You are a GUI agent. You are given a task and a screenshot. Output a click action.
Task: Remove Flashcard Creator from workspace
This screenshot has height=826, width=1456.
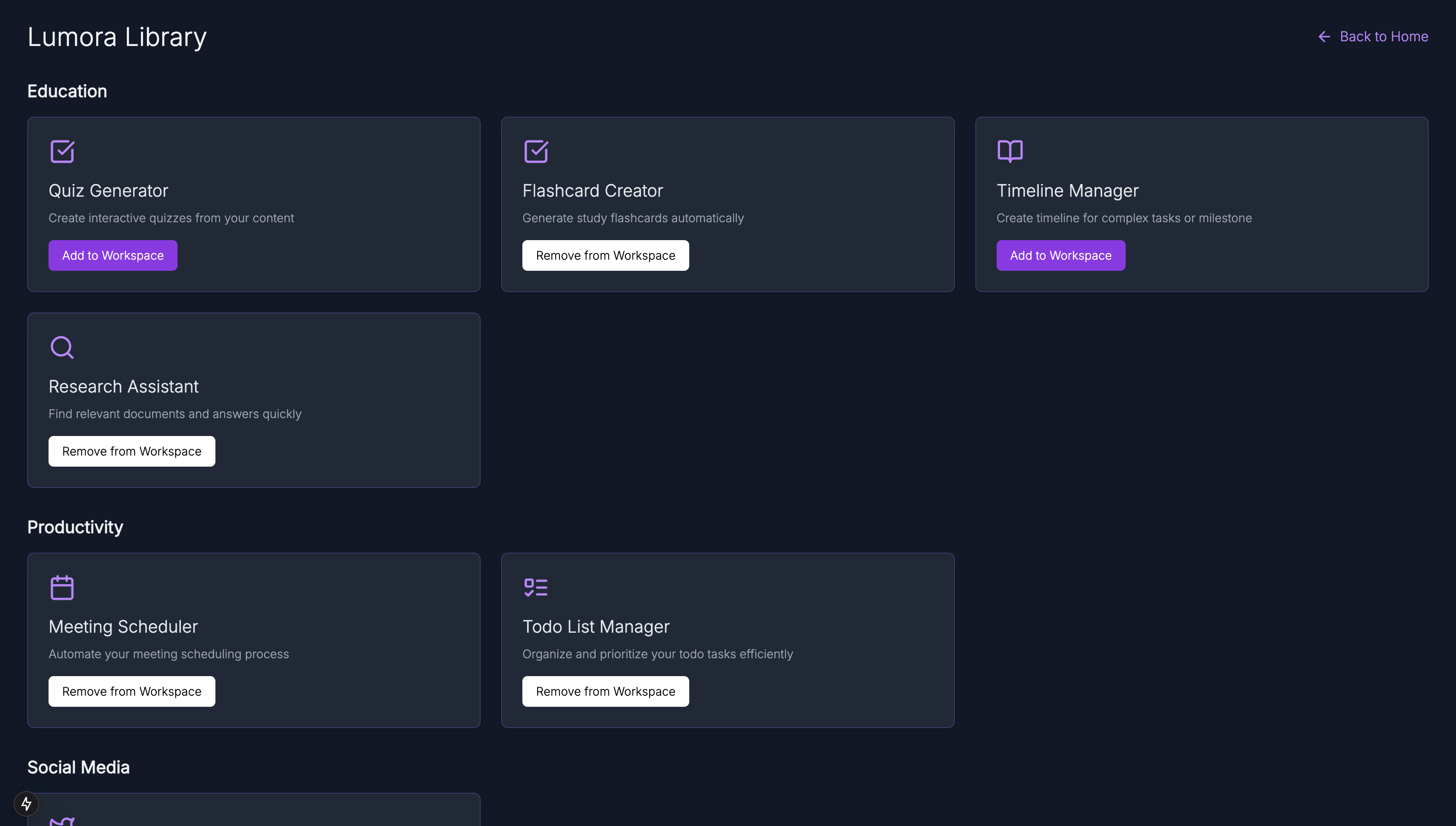click(x=605, y=255)
